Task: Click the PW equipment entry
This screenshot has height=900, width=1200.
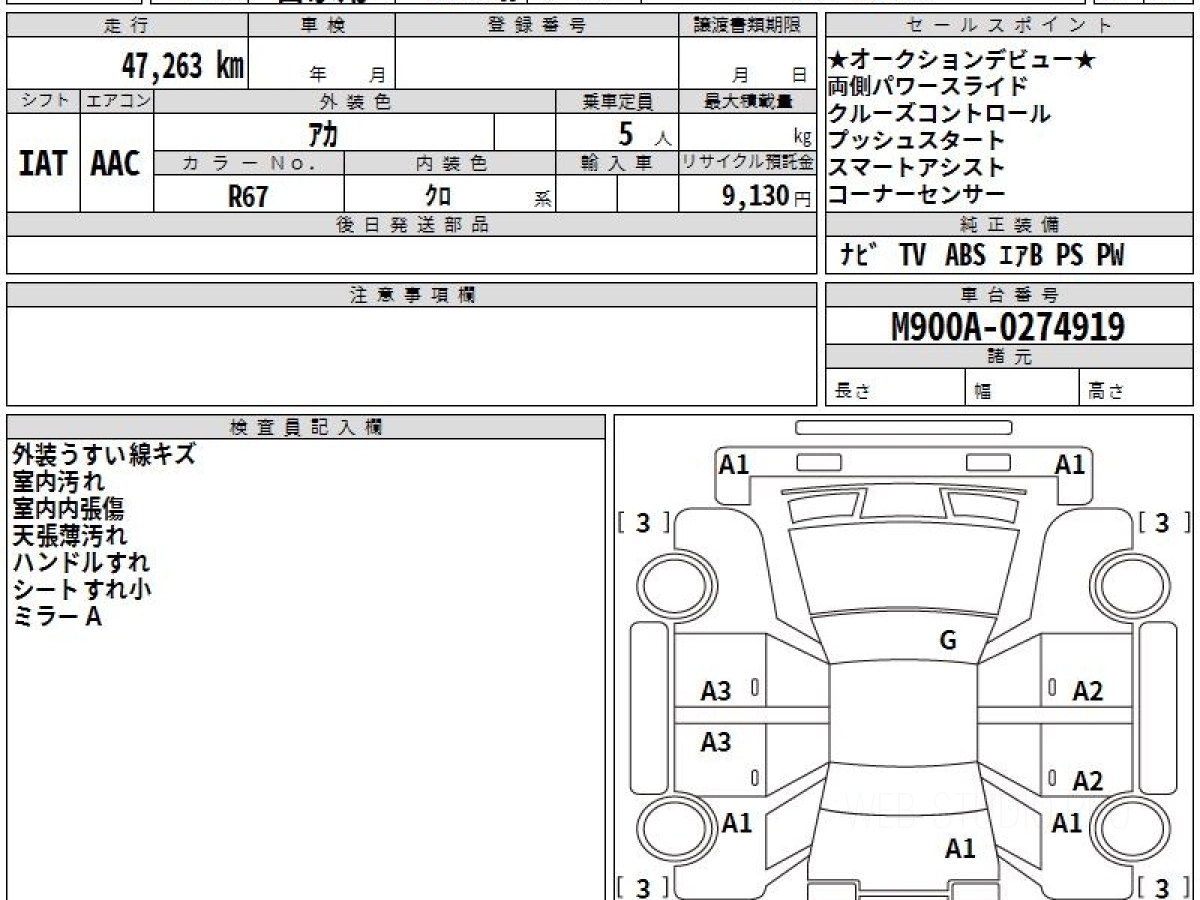Action: [x=1110, y=256]
